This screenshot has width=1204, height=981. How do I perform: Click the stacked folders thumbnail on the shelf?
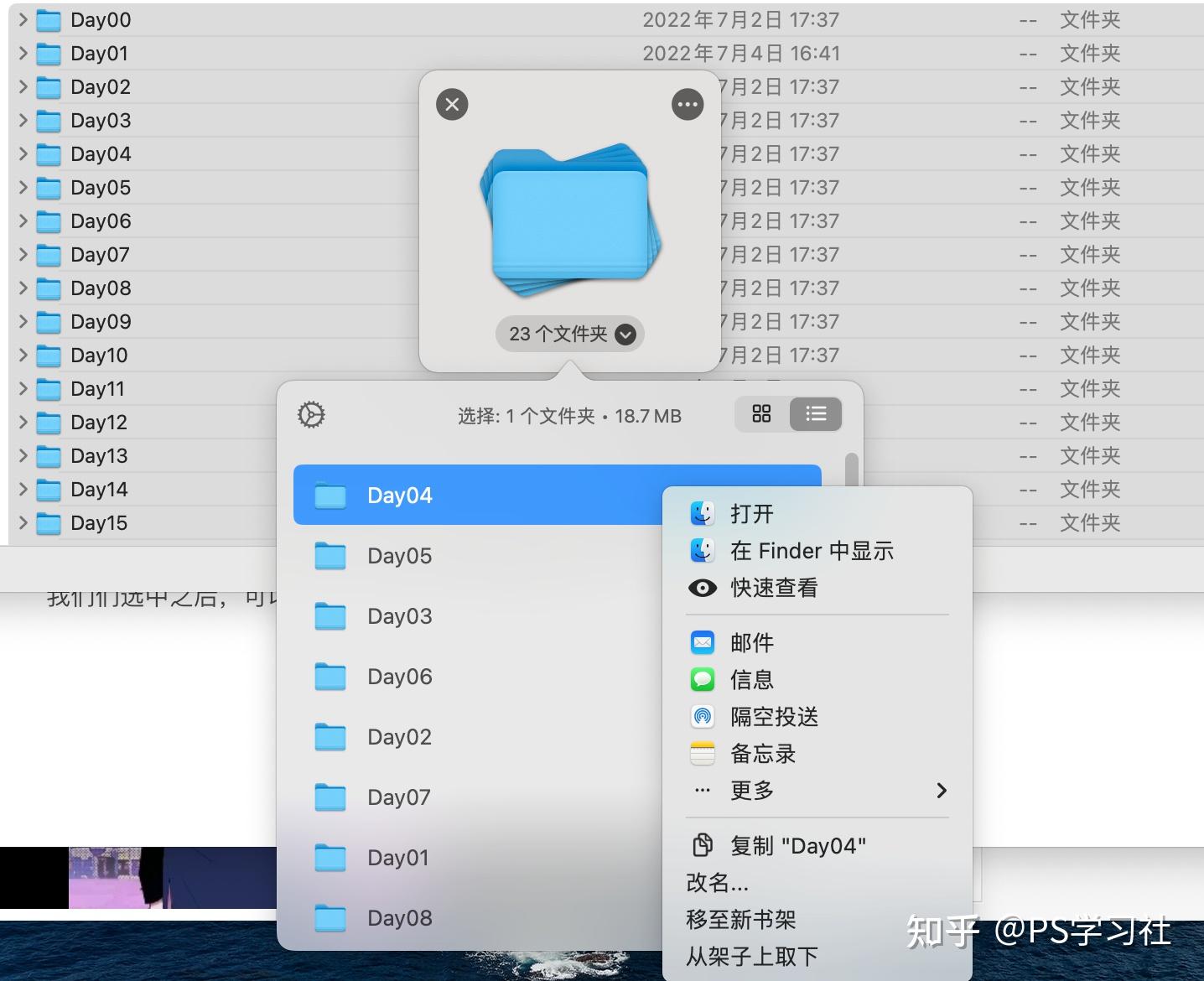coord(570,221)
